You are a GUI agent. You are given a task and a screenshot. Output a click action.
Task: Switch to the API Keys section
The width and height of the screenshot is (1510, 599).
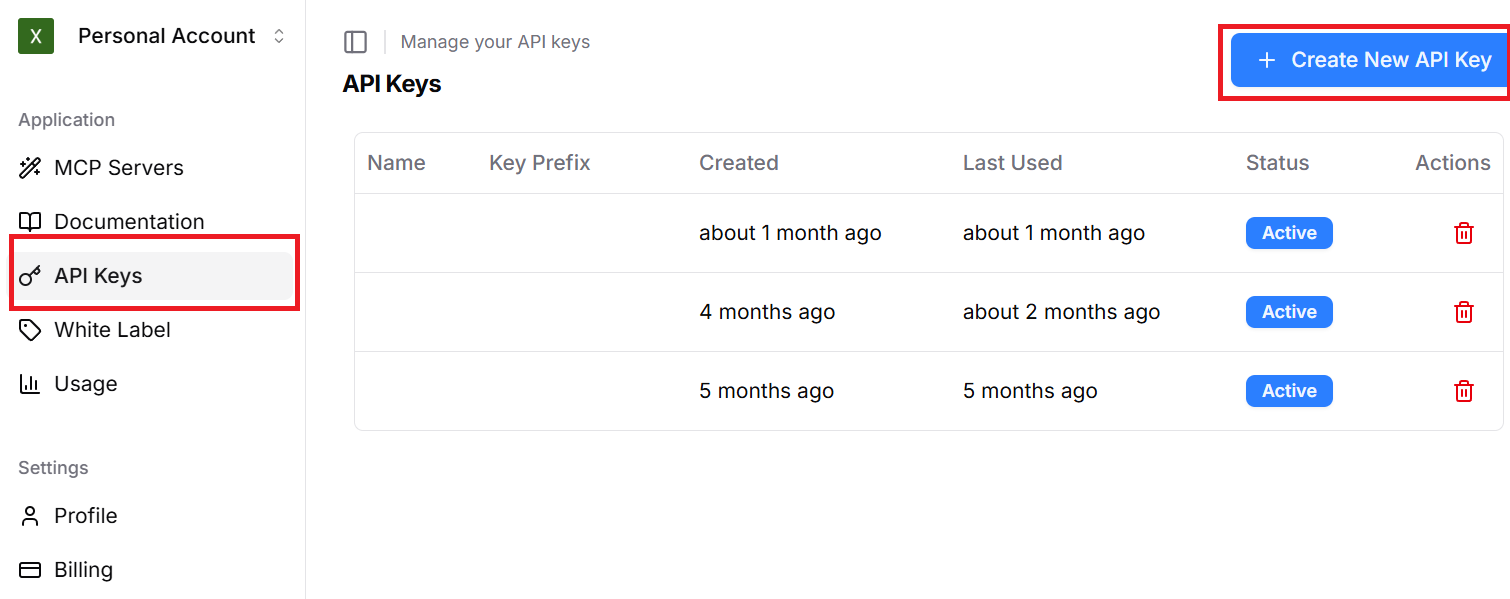(97, 275)
